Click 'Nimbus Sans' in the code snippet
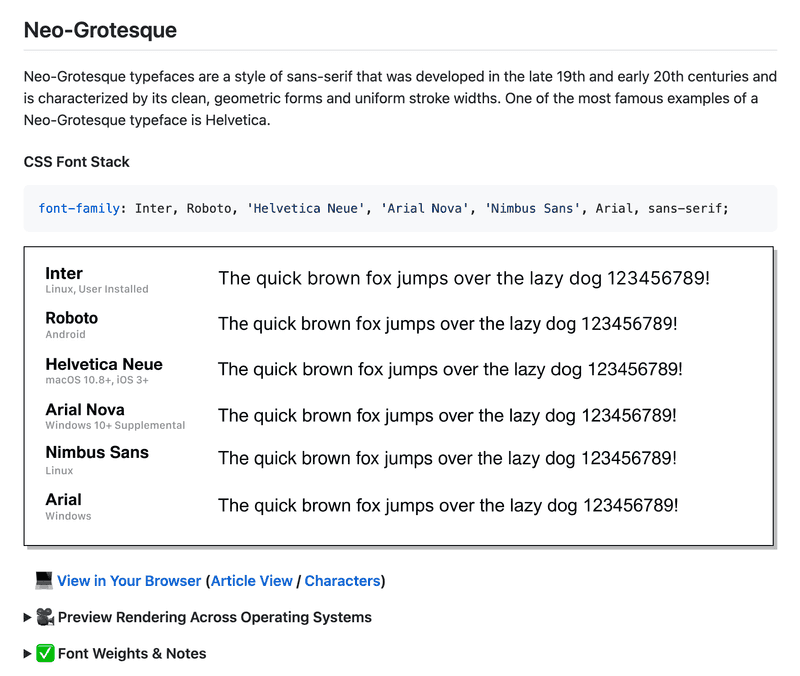800x676 pixels. (x=532, y=209)
